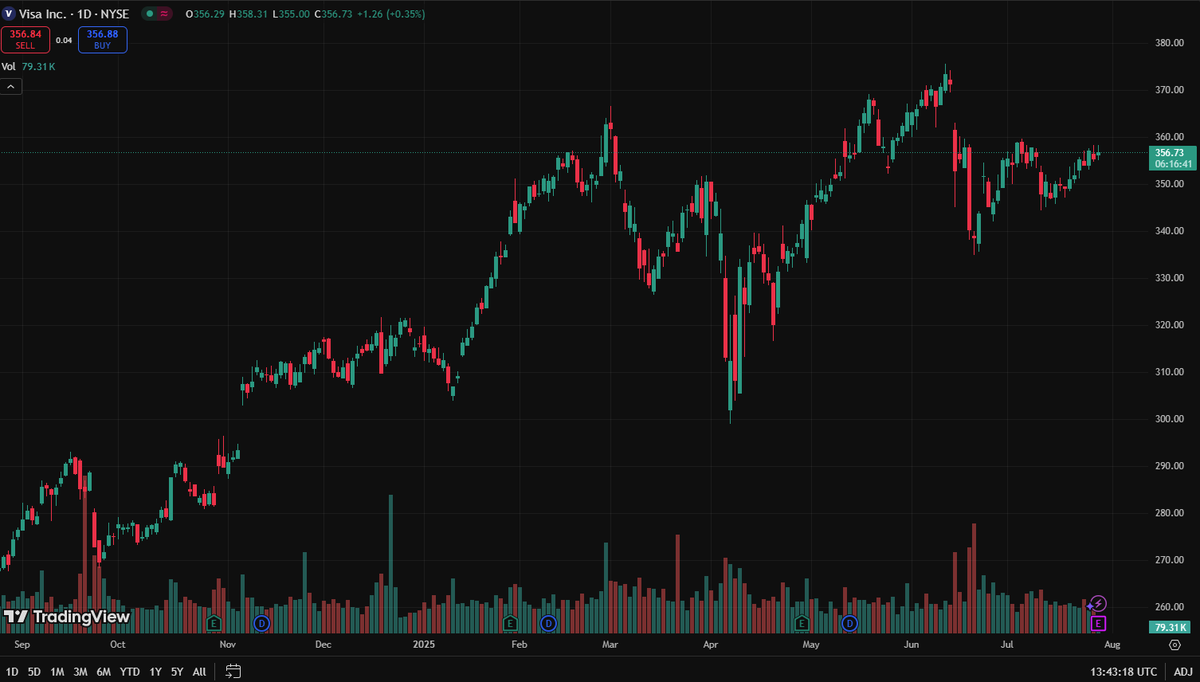This screenshot has height=682, width=1200.
Task: Click the H358.31 high value
Action: [246, 14]
